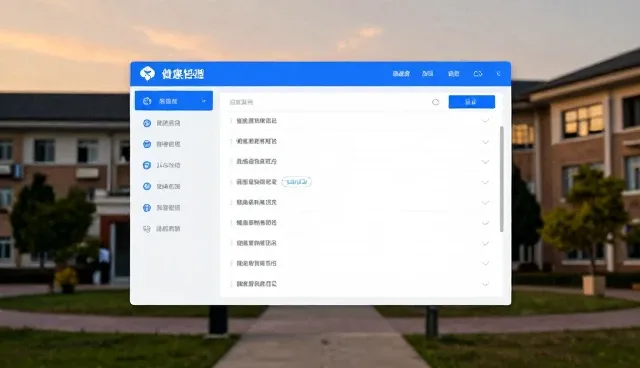Expand the sixth list row with its chevron

pyautogui.click(x=485, y=223)
